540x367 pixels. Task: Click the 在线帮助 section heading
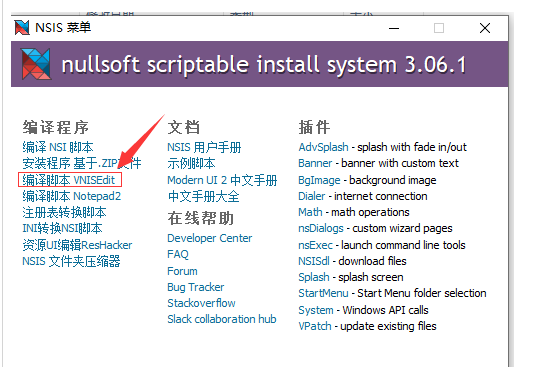coord(201,218)
